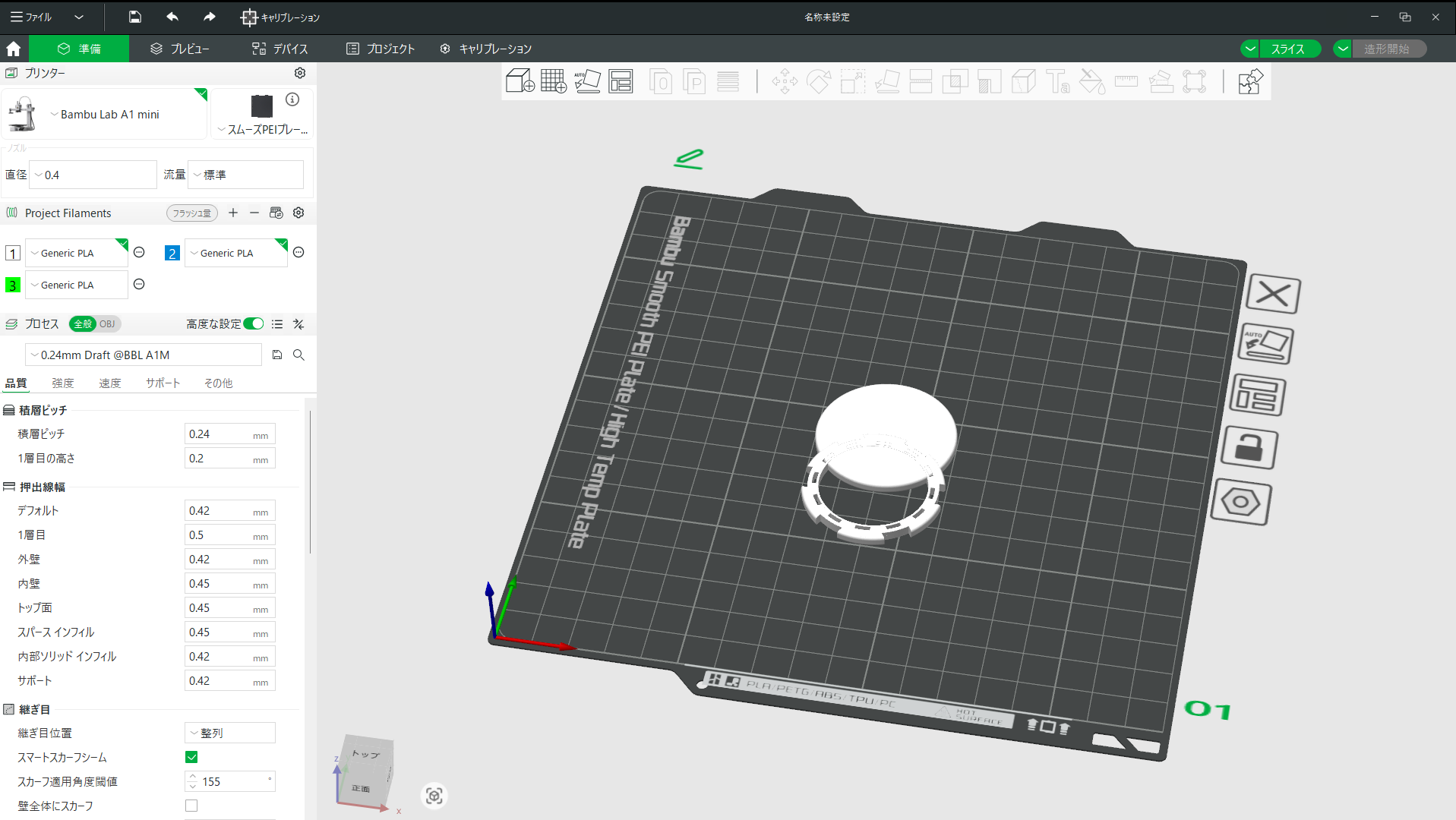Select the Move tool in the toolbar
The width and height of the screenshot is (1456, 820).
coord(785,81)
